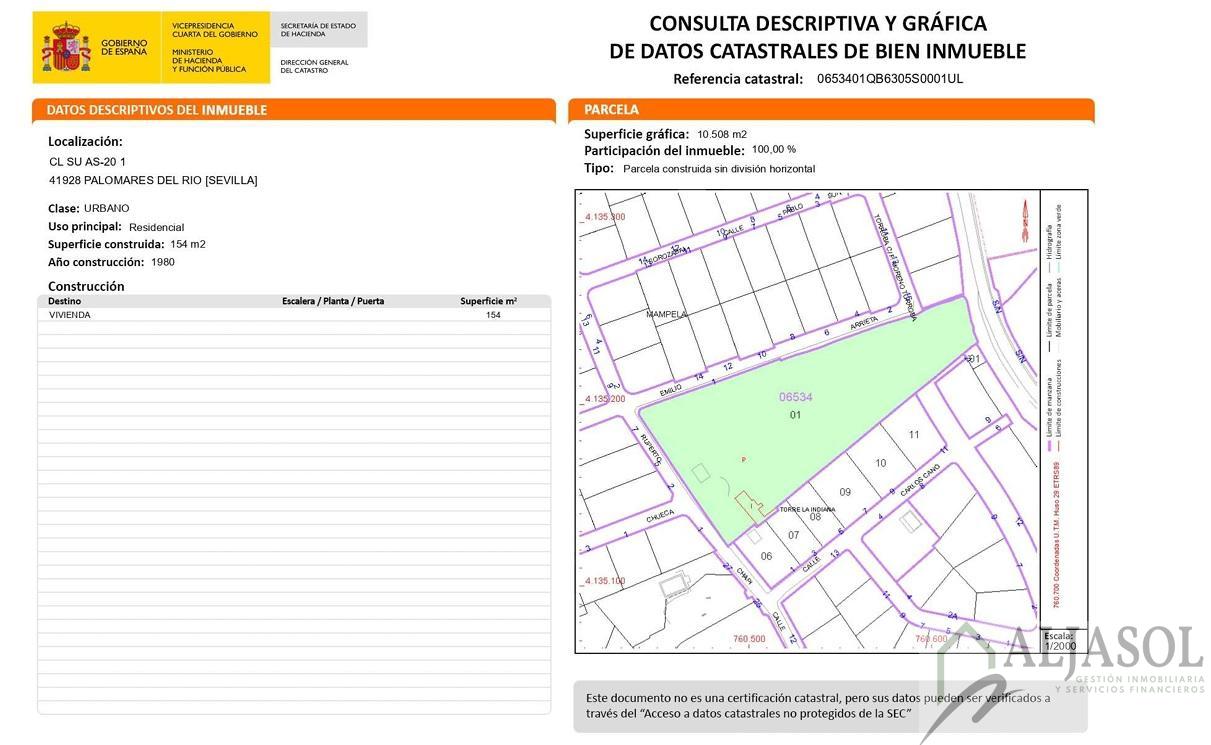
Task: Click the 'PARCELA' orange section header
Action: (611, 110)
